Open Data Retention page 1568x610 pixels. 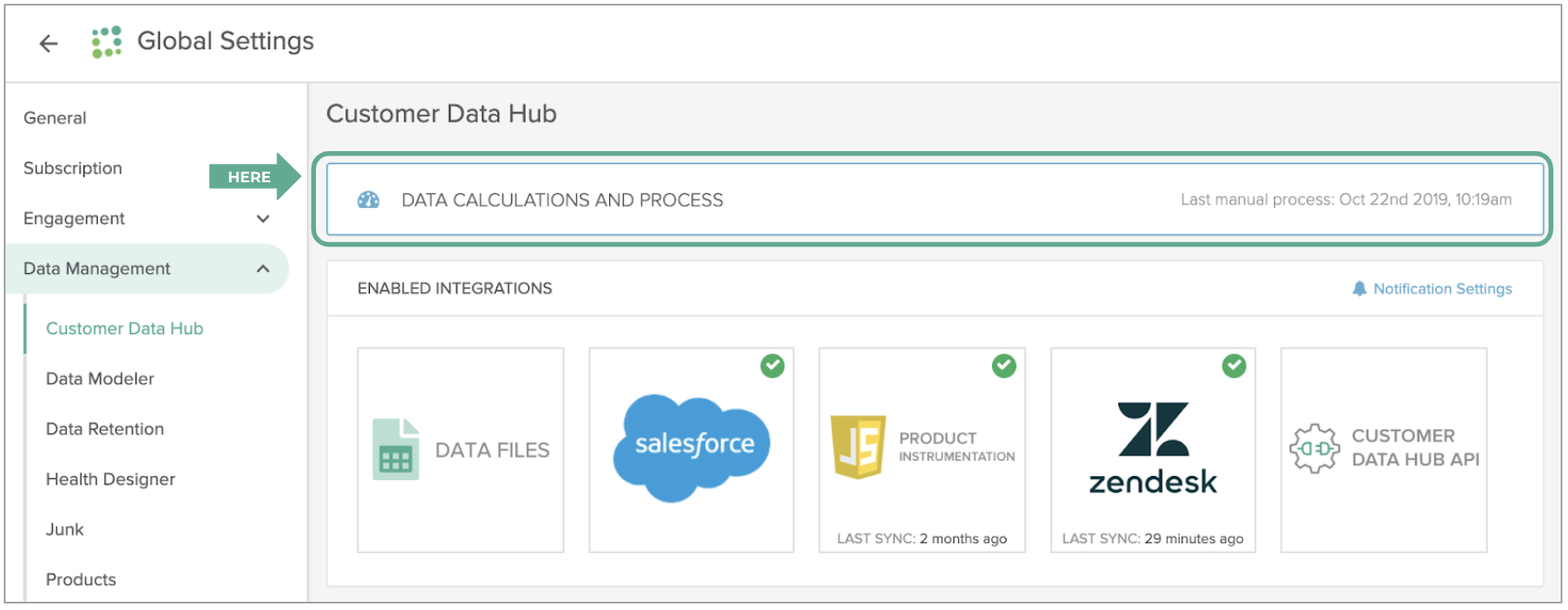pyautogui.click(x=104, y=430)
